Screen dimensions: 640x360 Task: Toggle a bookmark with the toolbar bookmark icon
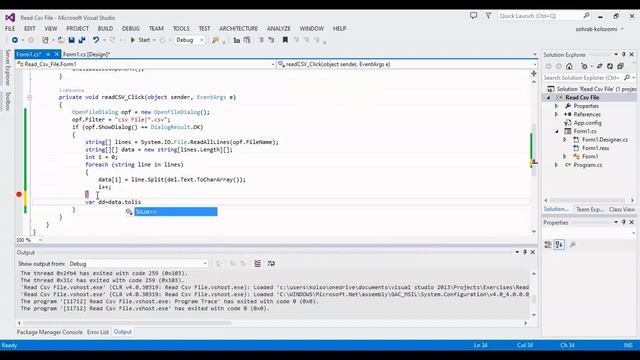pos(285,40)
